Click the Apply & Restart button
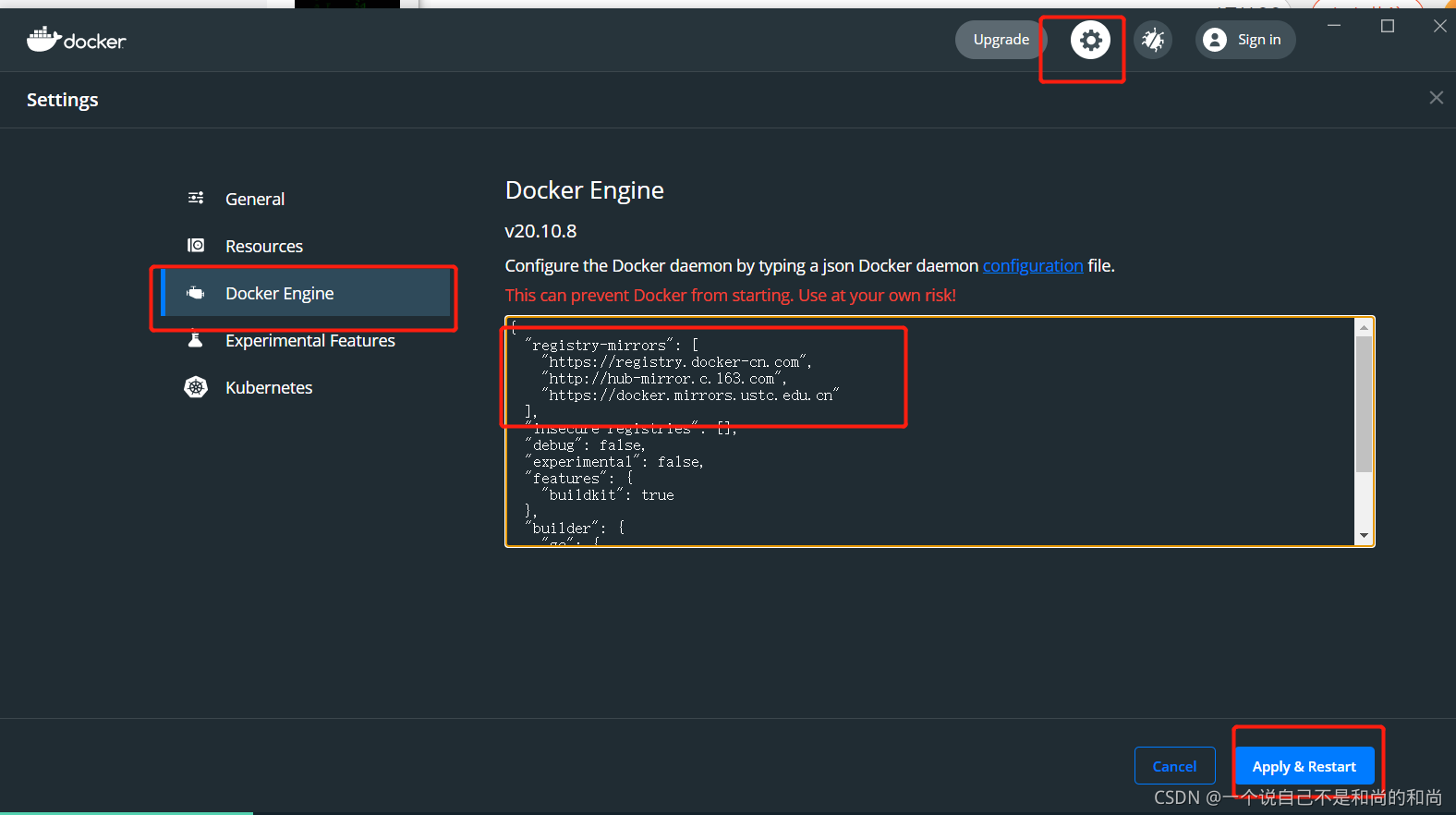The height and width of the screenshot is (815, 1456). [x=1304, y=766]
